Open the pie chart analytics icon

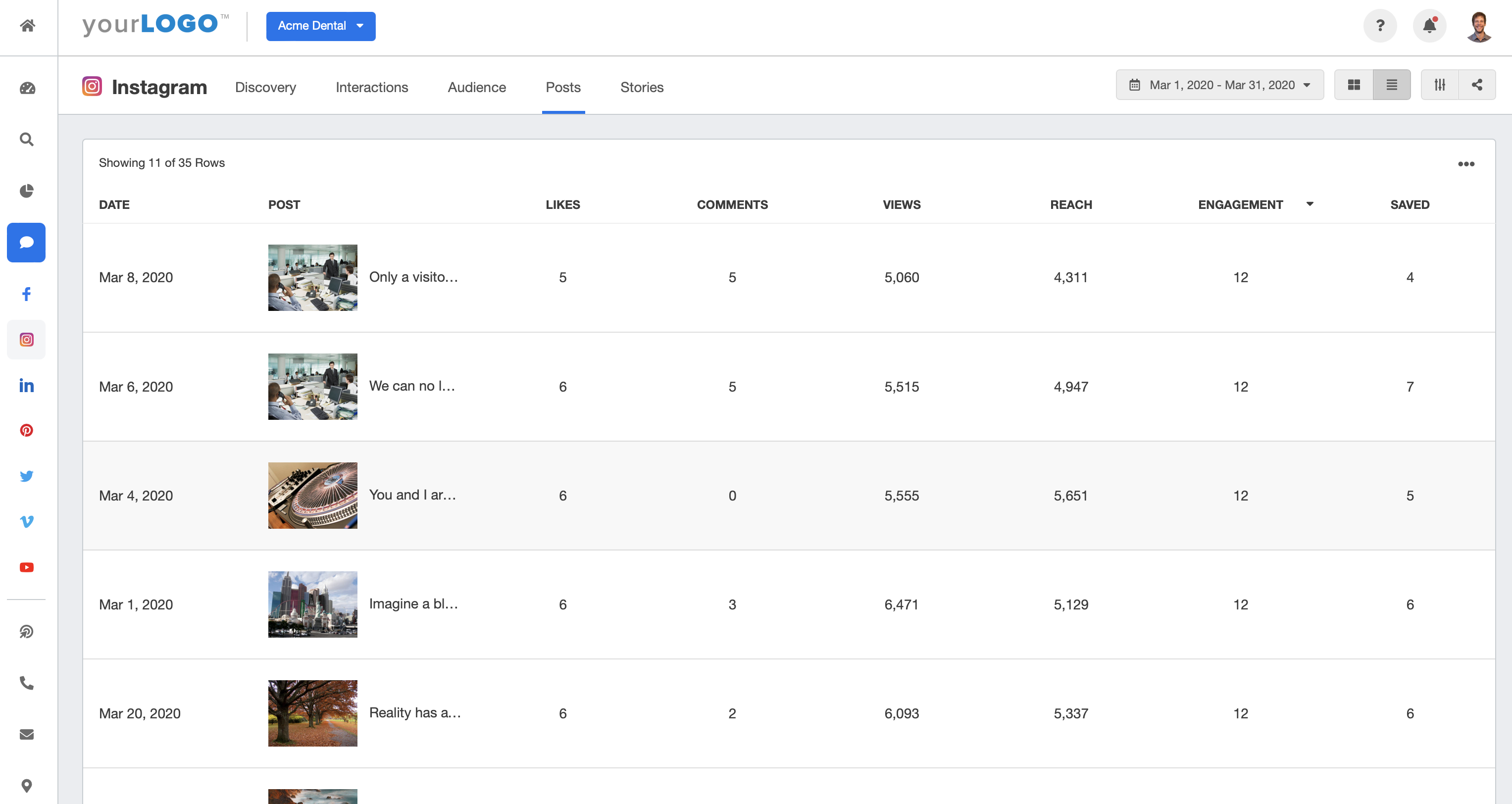pyautogui.click(x=26, y=191)
